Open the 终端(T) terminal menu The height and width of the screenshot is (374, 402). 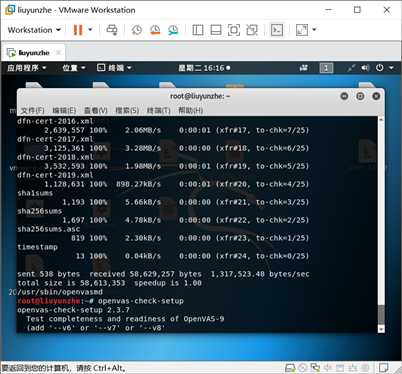pyautogui.click(x=159, y=110)
